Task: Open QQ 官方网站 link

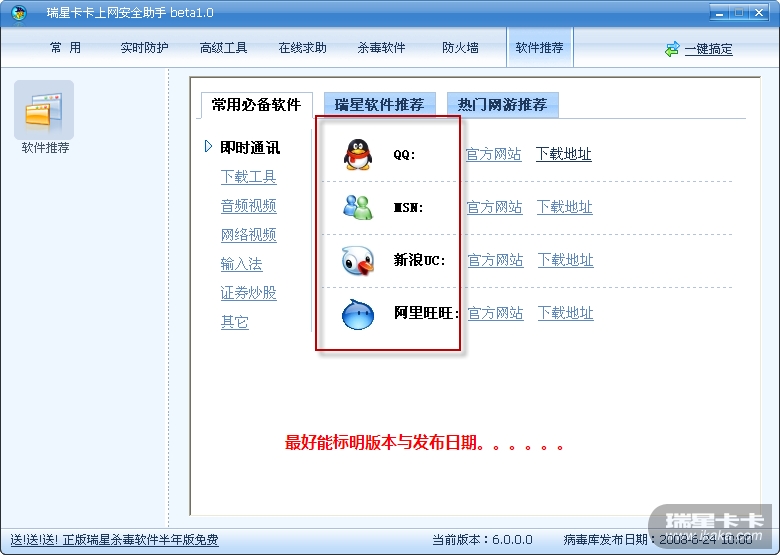Action: pos(493,154)
